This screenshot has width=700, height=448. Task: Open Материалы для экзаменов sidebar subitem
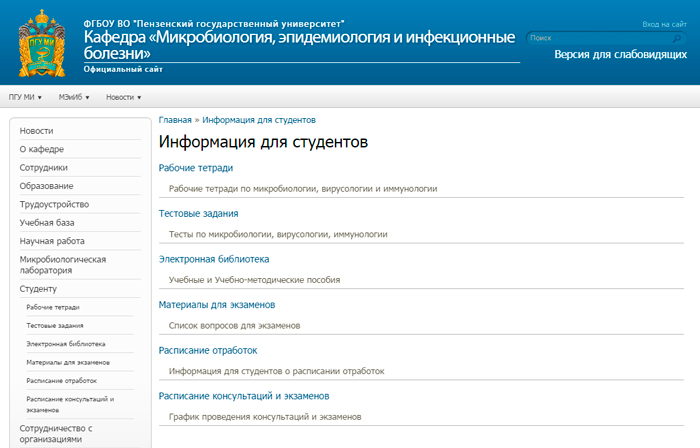point(68,362)
